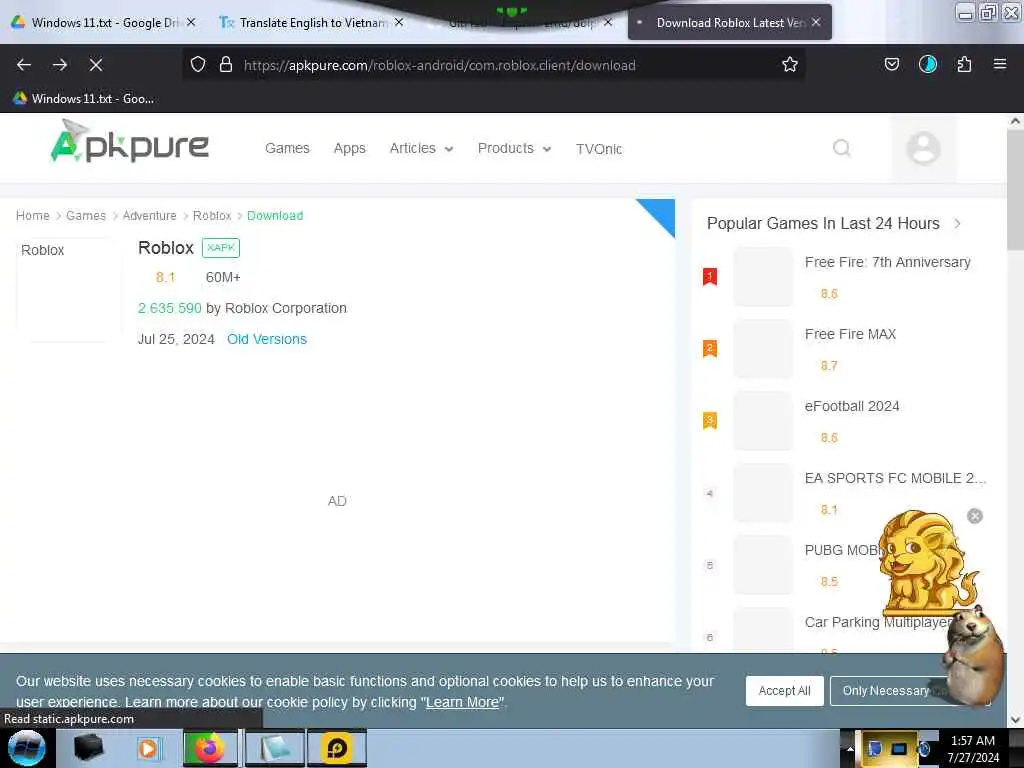Viewport: 1024px width, 768px height.
Task: Bookmark this page with the star icon
Action: [x=790, y=65]
